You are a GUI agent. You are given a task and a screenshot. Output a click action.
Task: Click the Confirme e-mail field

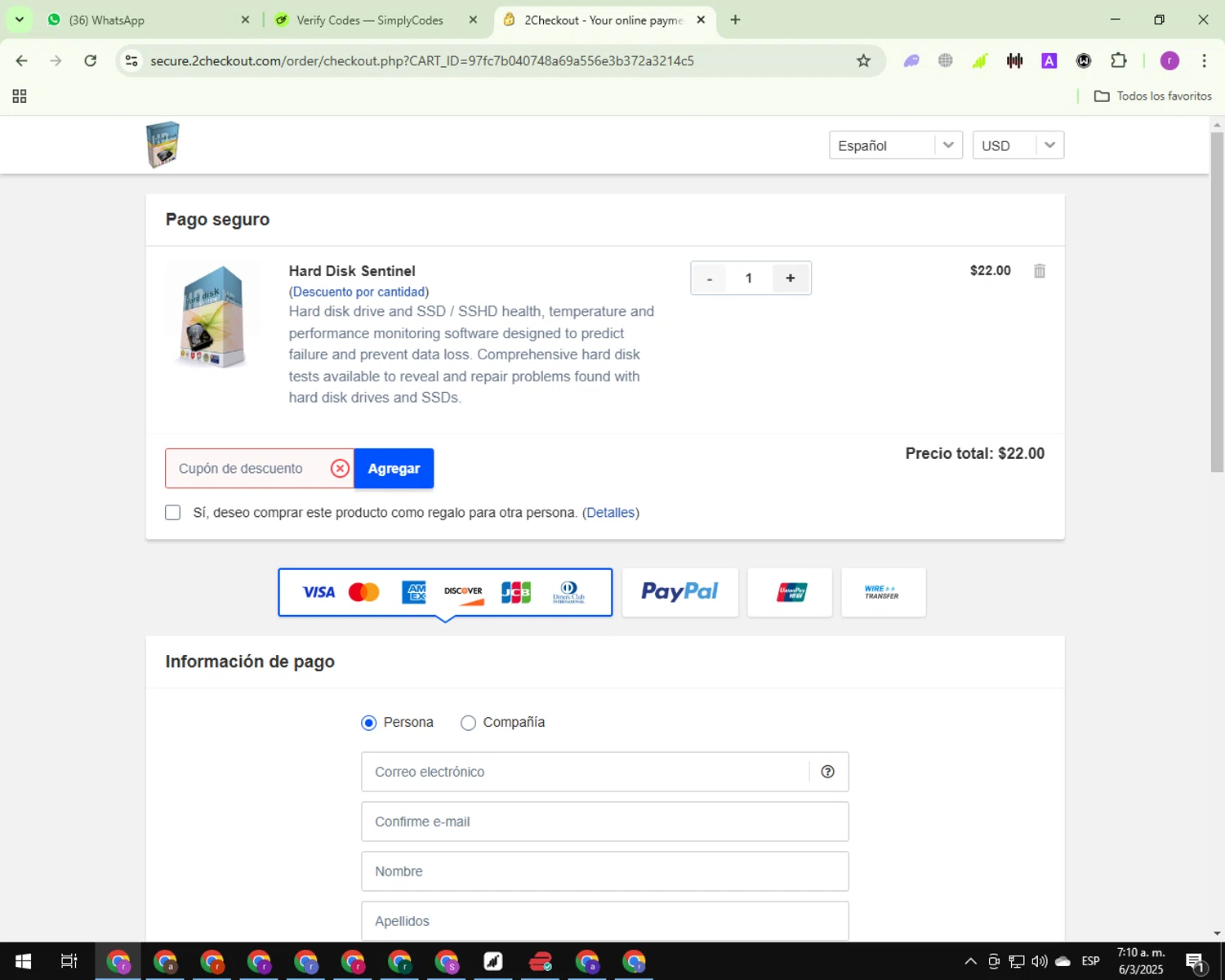click(605, 822)
